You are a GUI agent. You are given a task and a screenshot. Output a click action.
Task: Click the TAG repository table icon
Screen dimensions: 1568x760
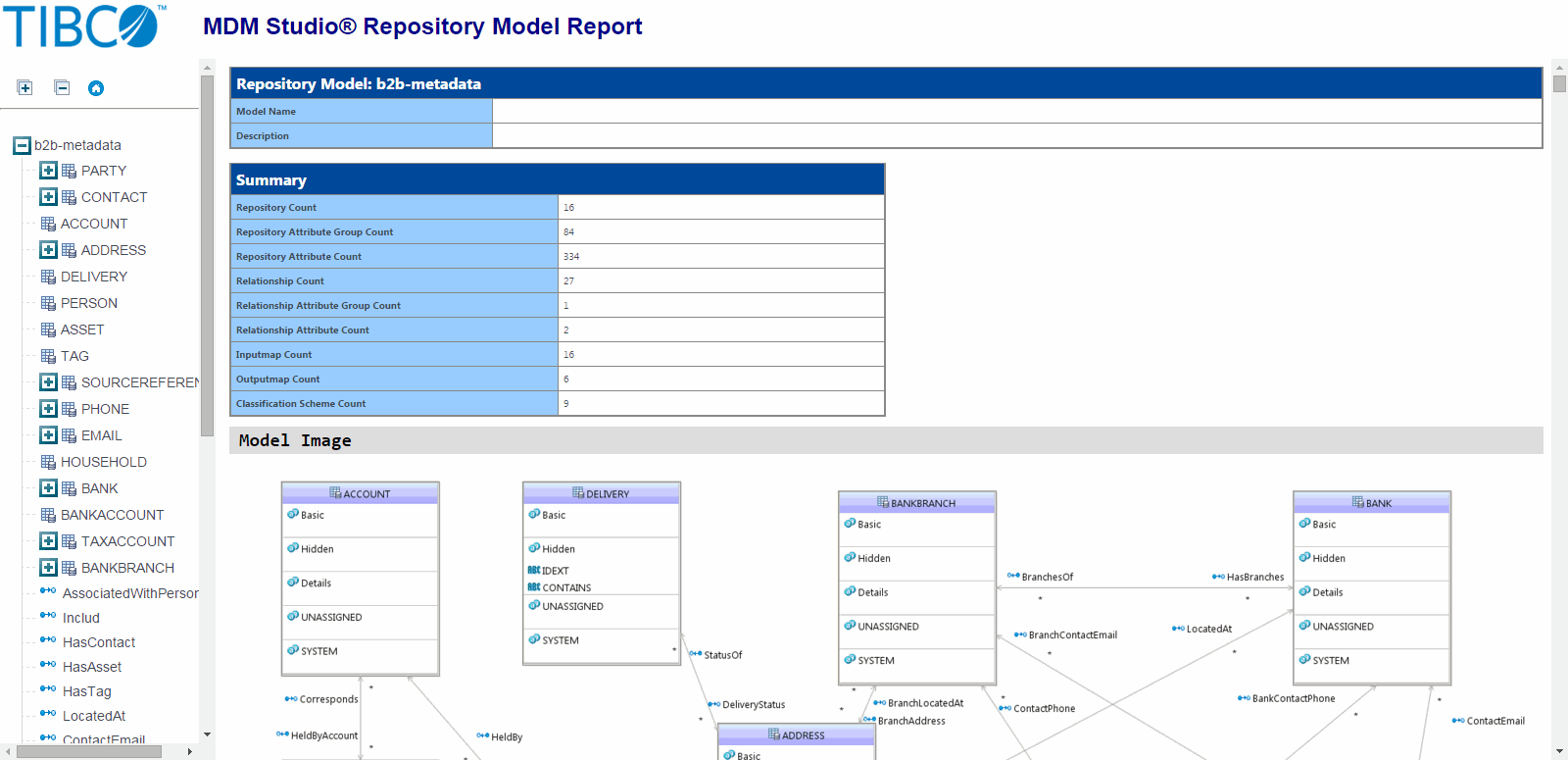click(48, 356)
